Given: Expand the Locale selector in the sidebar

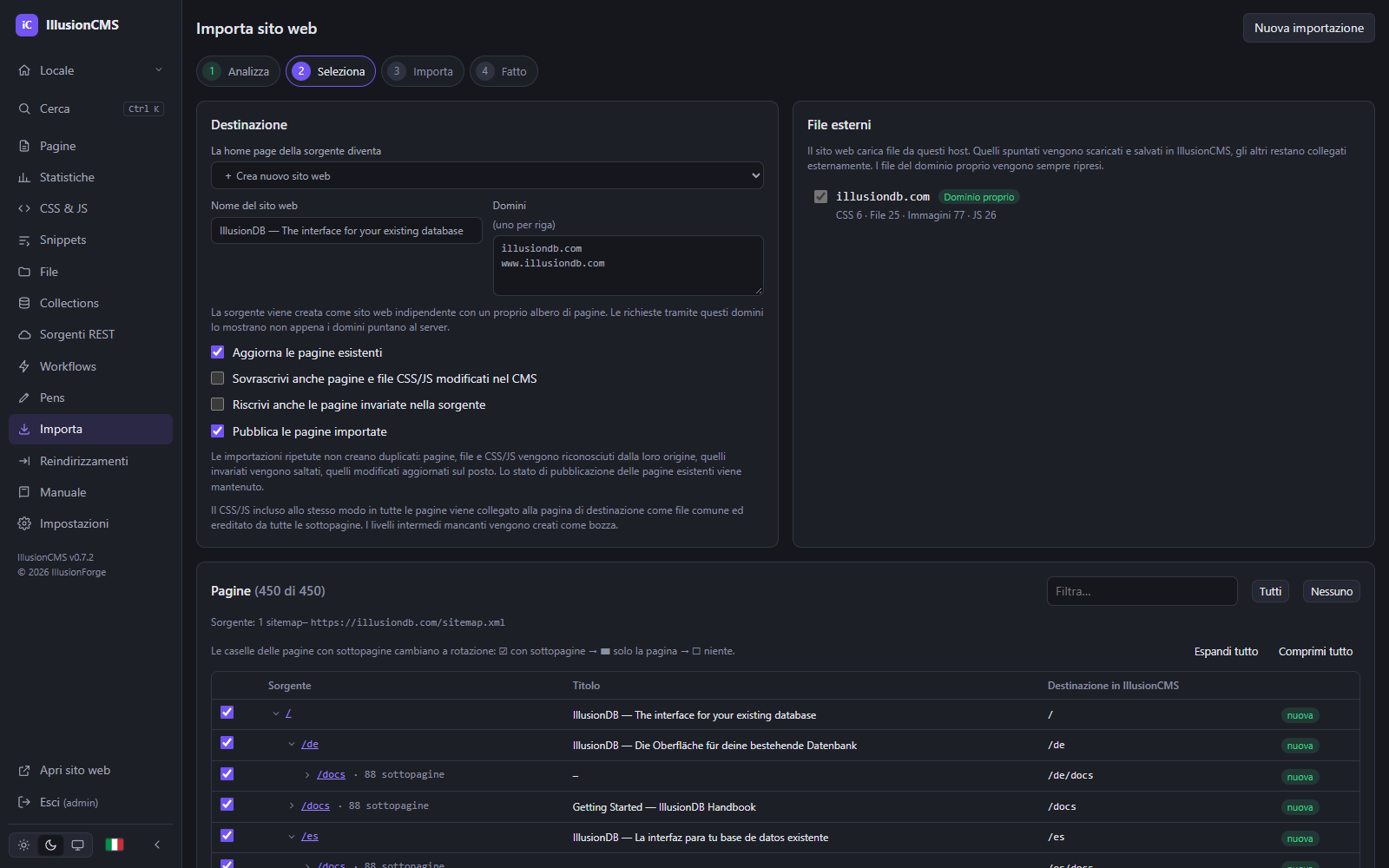Looking at the screenshot, I should tap(90, 70).
